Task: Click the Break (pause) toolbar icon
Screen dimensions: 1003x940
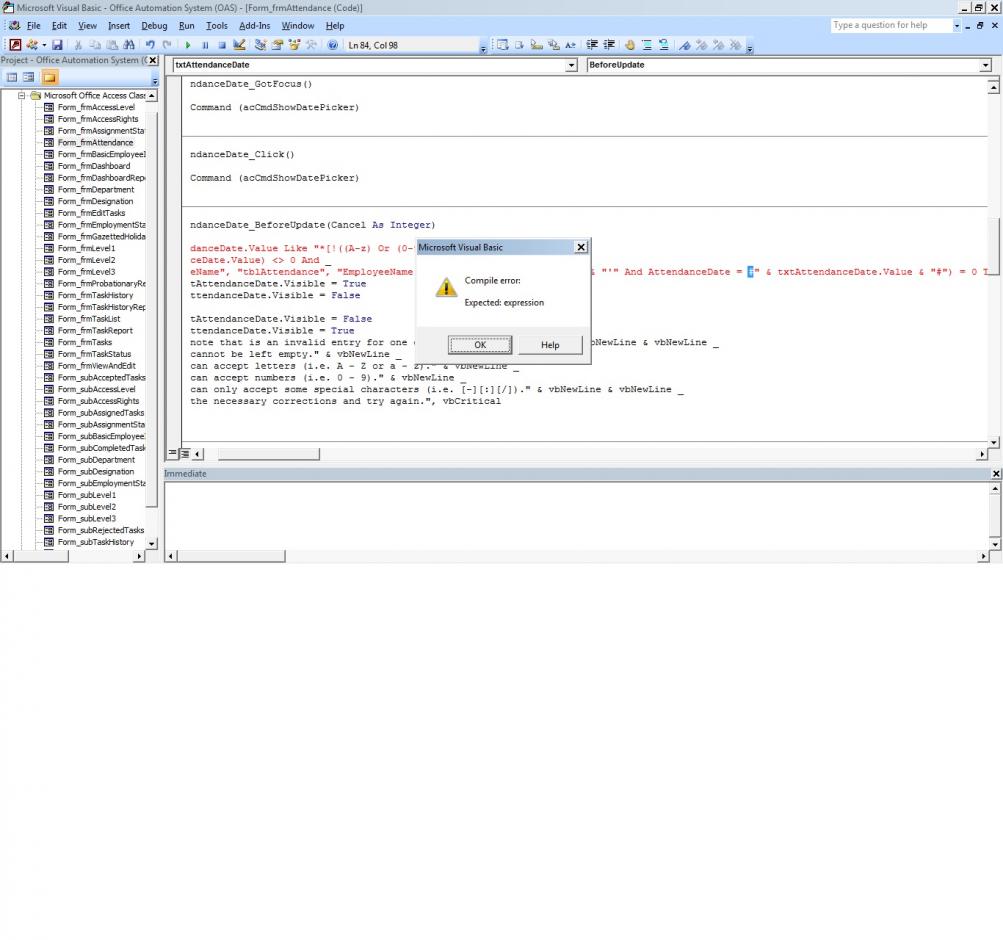Action: click(x=205, y=45)
